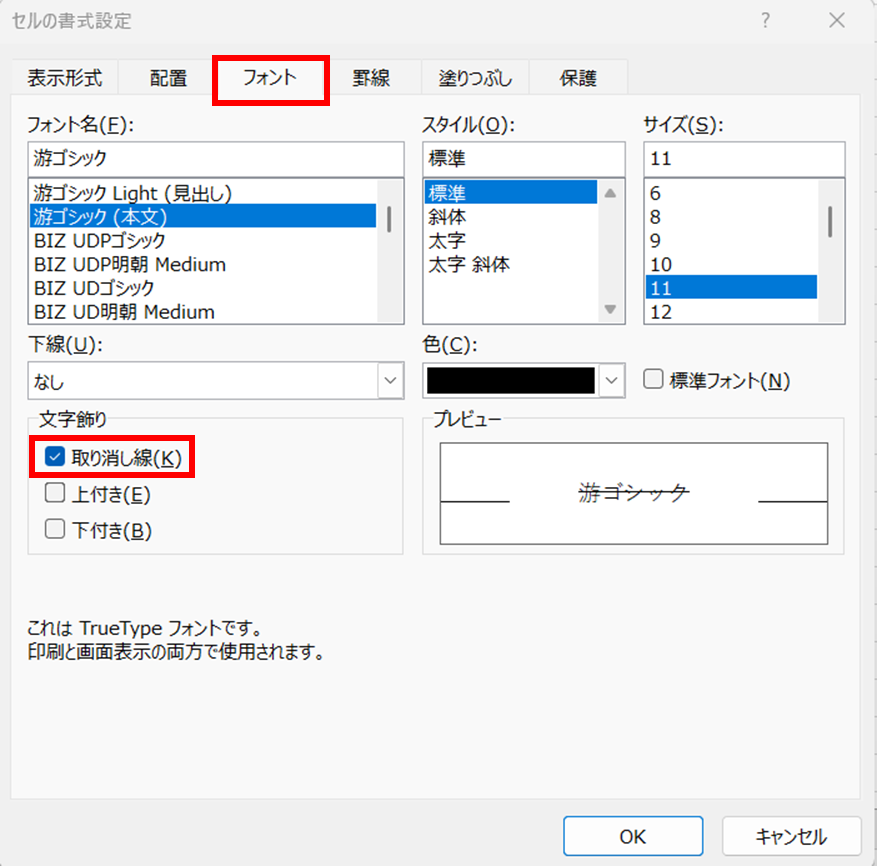
Task: Switch to the 塗りつぶし tab
Action: (475, 78)
